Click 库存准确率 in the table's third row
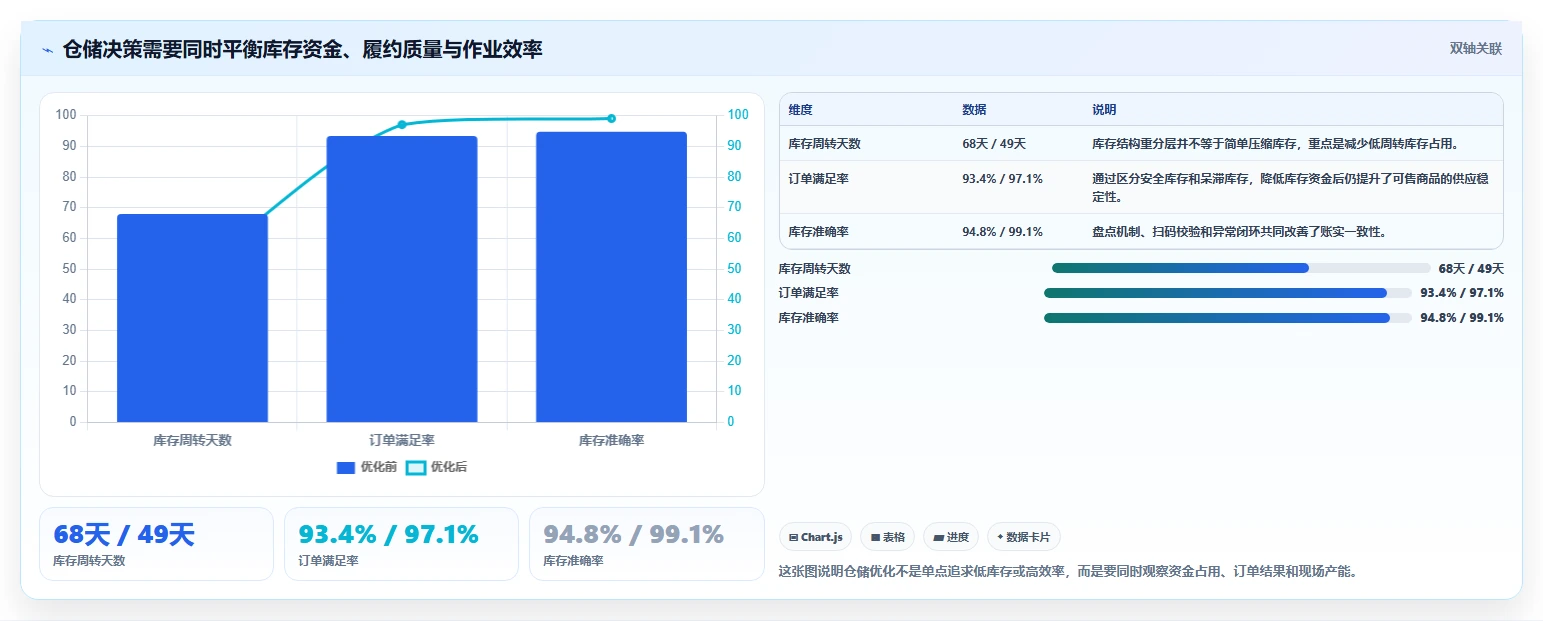 (x=818, y=232)
